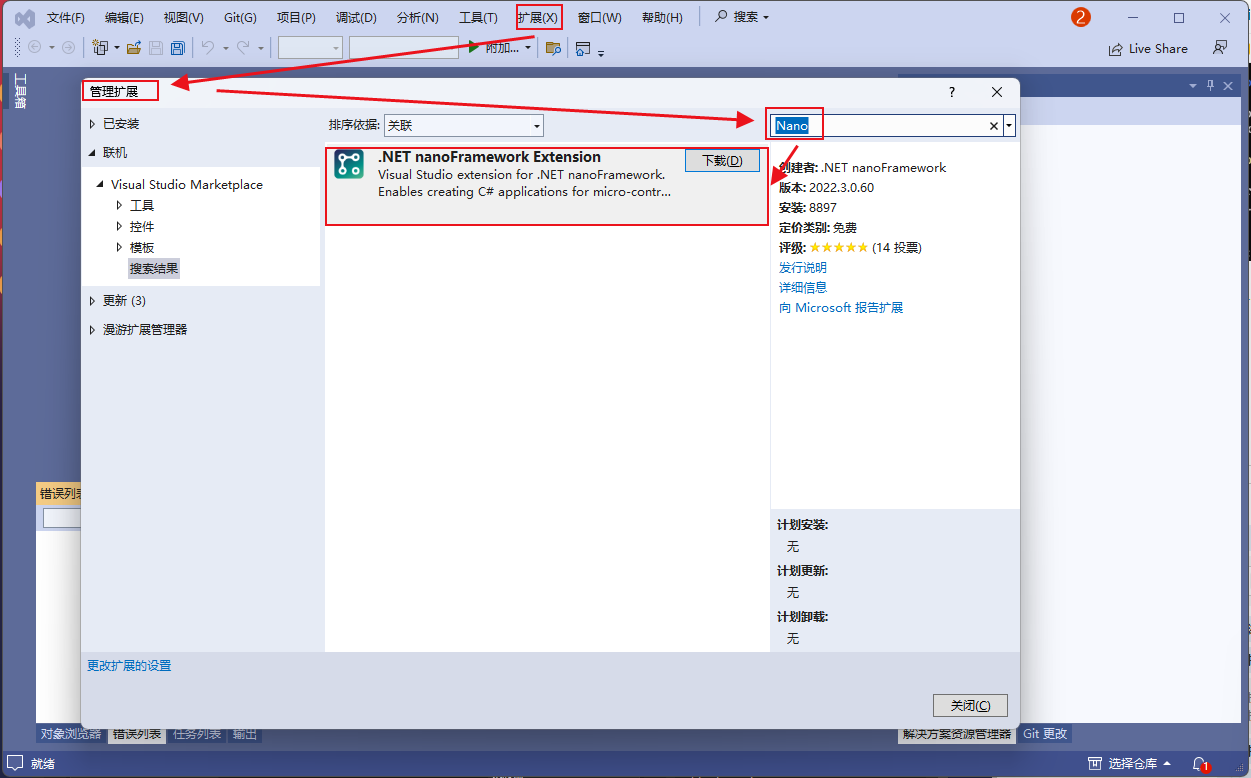Click the green start play icon
The image size is (1251, 778).
474,47
